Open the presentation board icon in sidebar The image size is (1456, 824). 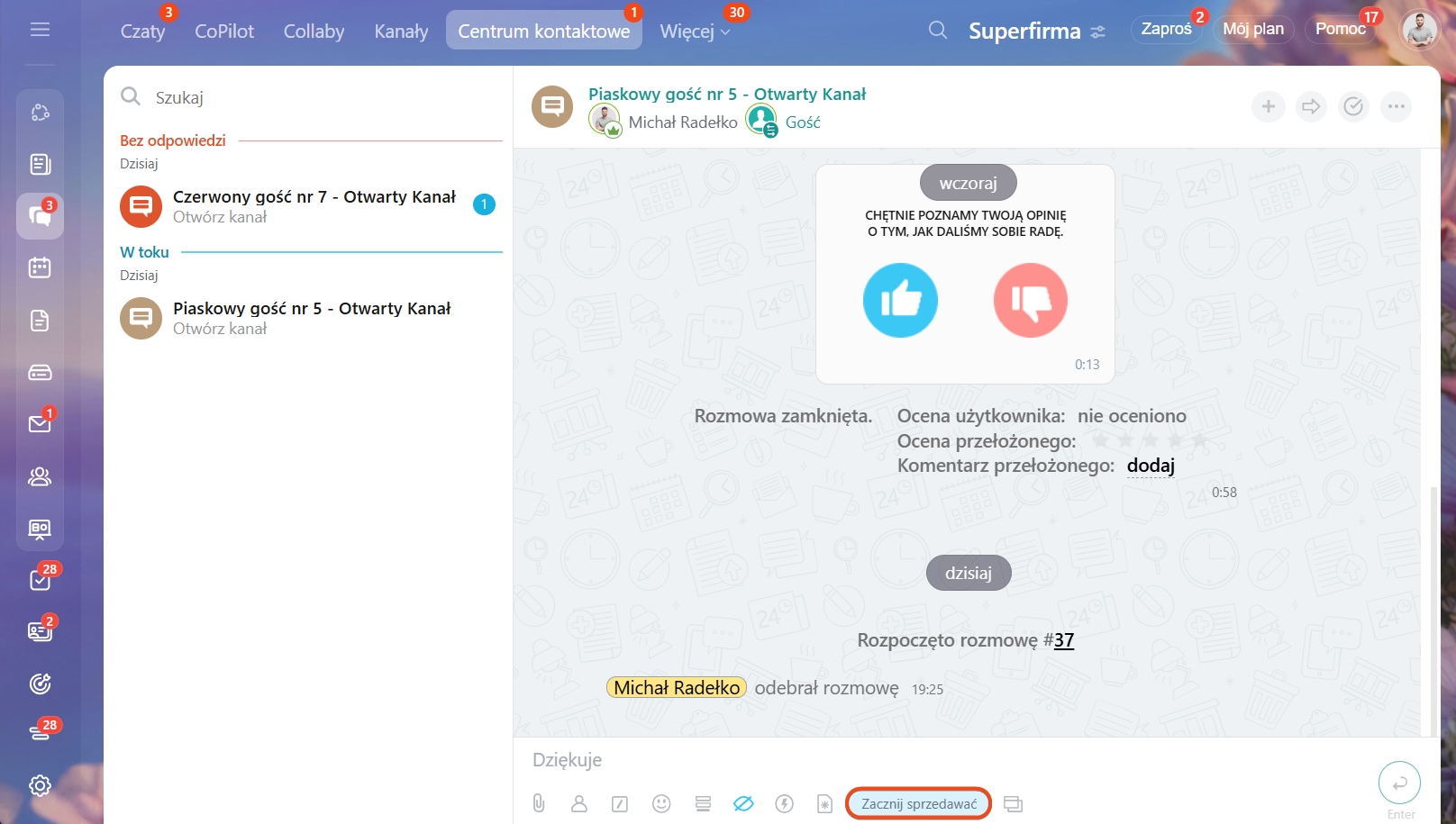tap(40, 529)
